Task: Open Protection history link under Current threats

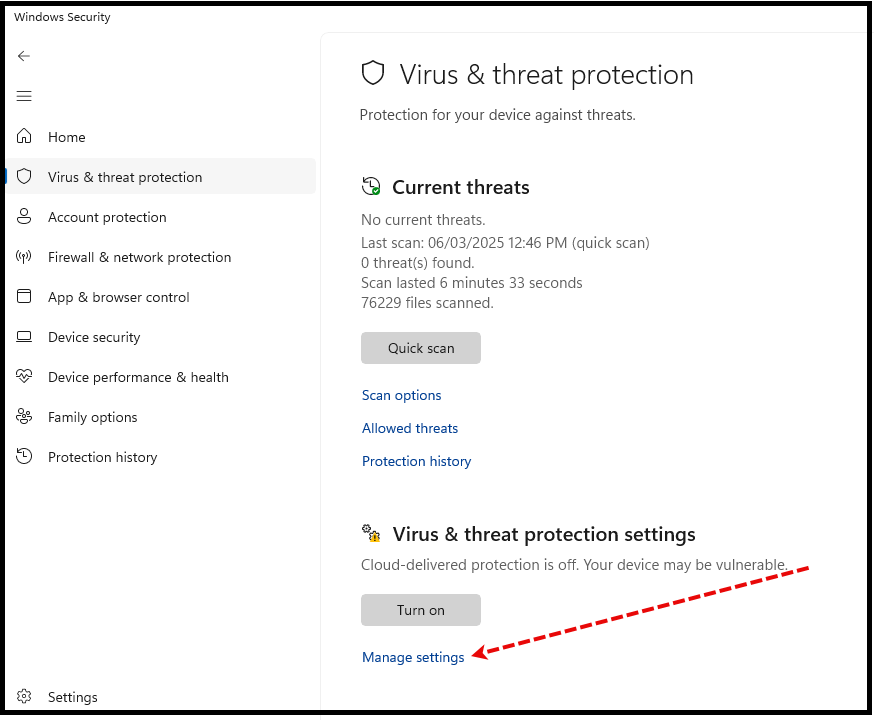Action: [x=416, y=461]
